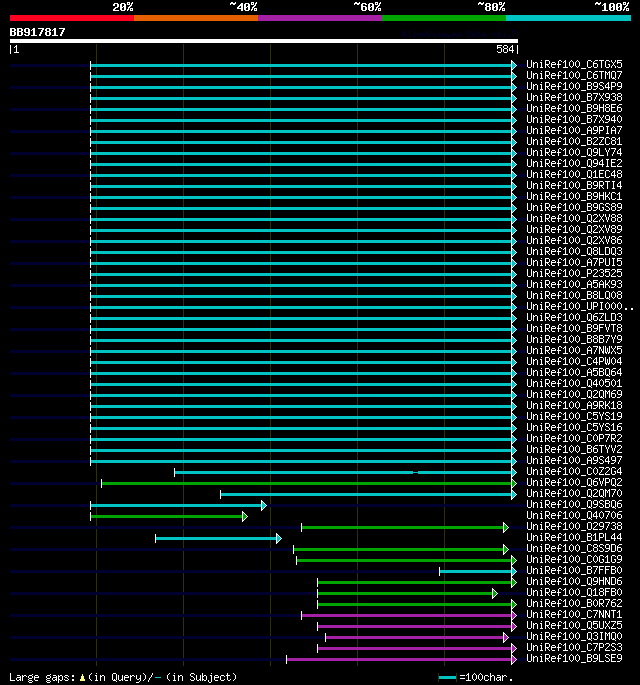Viewport: 640px width, 685px height.
Task: Select hit UniRef100_B2ZC81
Action: 574,141
